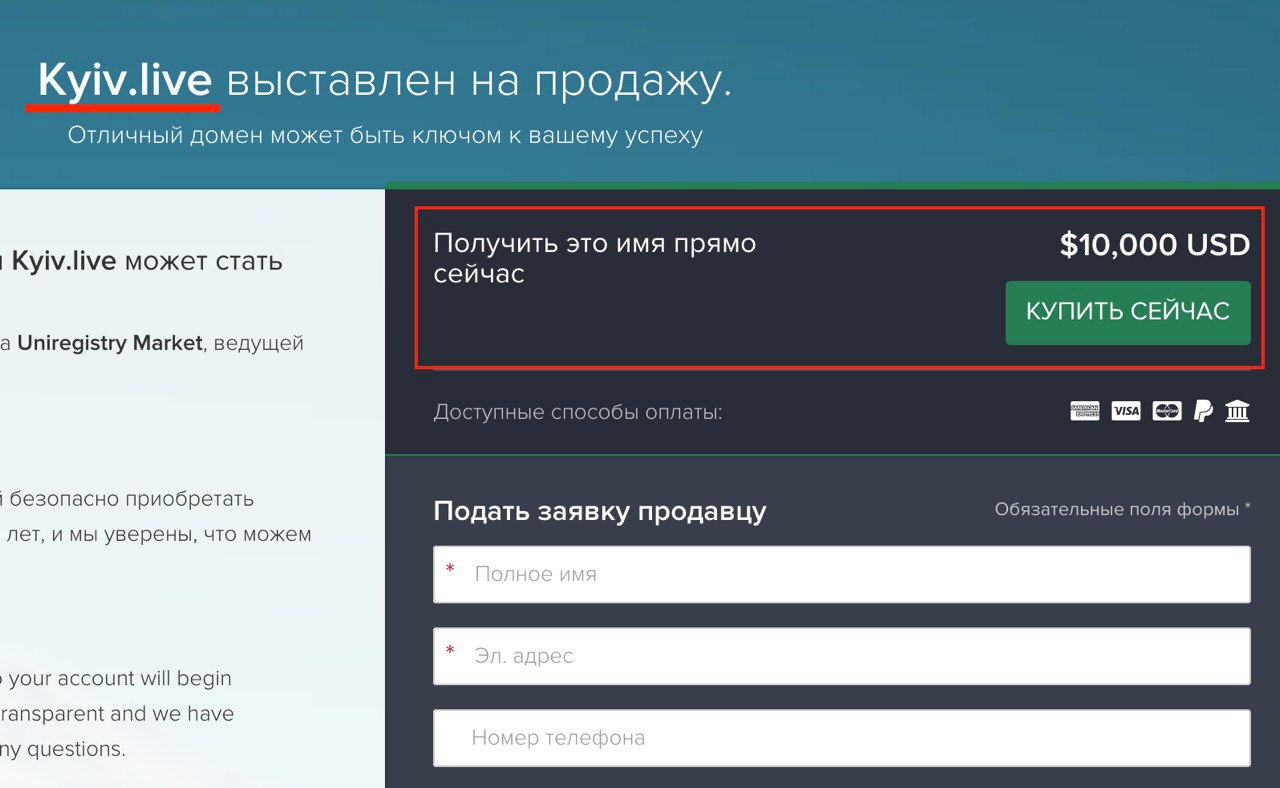Image resolution: width=1280 pixels, height=788 pixels.
Task: Click the PayPal payment icon
Action: [x=1203, y=410]
